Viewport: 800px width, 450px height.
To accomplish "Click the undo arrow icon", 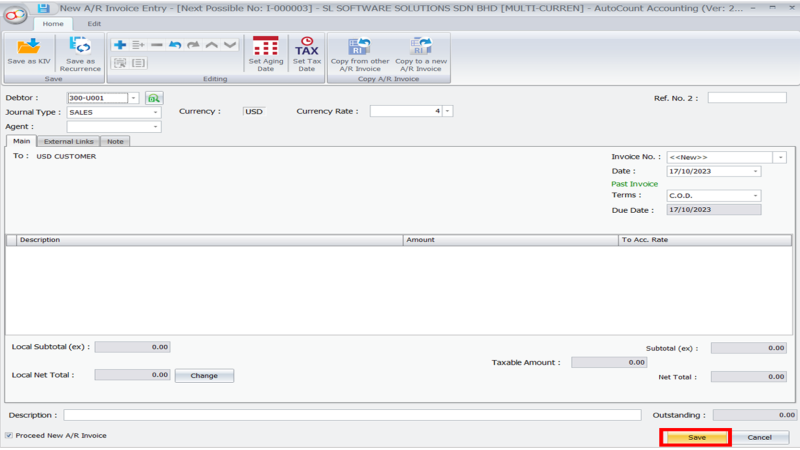I will [175, 45].
